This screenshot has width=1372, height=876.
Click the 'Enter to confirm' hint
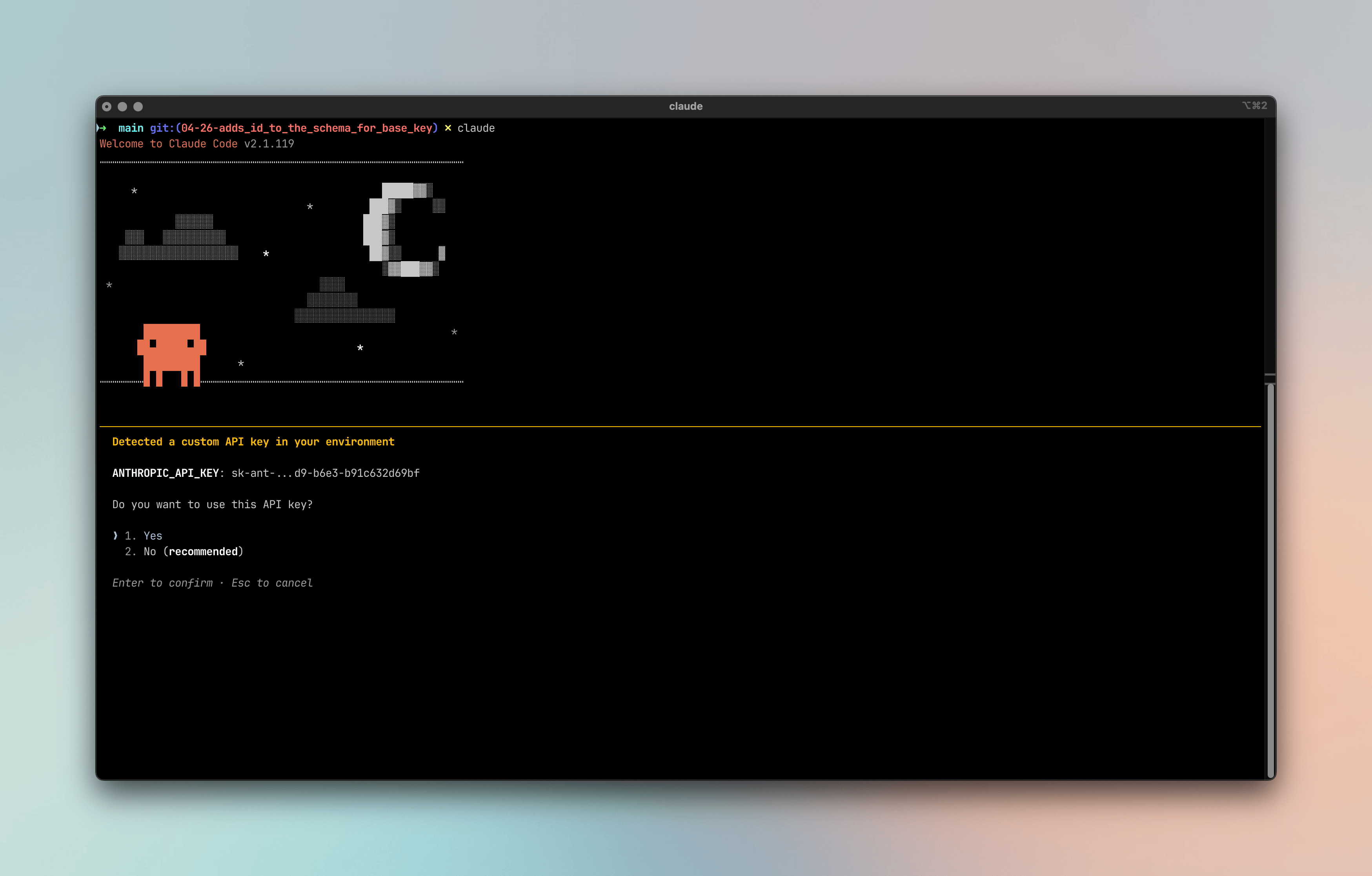click(162, 583)
